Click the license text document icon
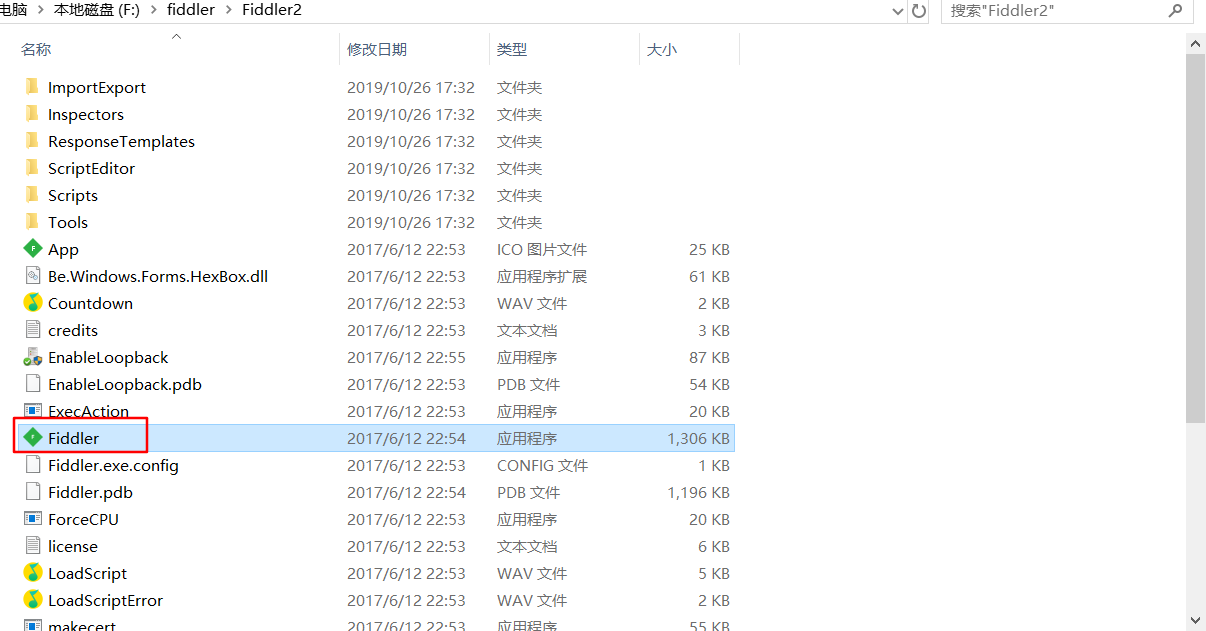The image size is (1206, 631). (x=32, y=546)
